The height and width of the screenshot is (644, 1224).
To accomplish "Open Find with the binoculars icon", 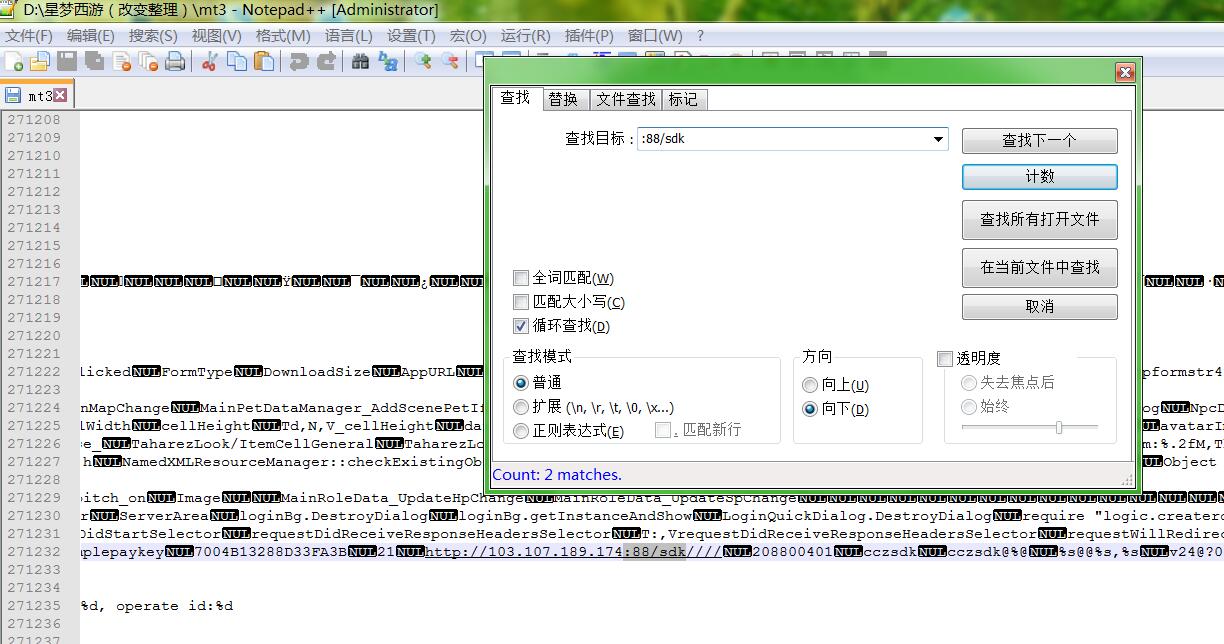I will [361, 62].
